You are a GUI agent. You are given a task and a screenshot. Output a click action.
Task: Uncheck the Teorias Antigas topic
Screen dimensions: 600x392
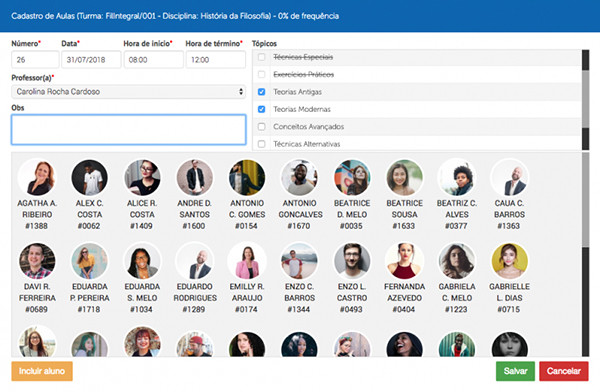click(x=261, y=92)
